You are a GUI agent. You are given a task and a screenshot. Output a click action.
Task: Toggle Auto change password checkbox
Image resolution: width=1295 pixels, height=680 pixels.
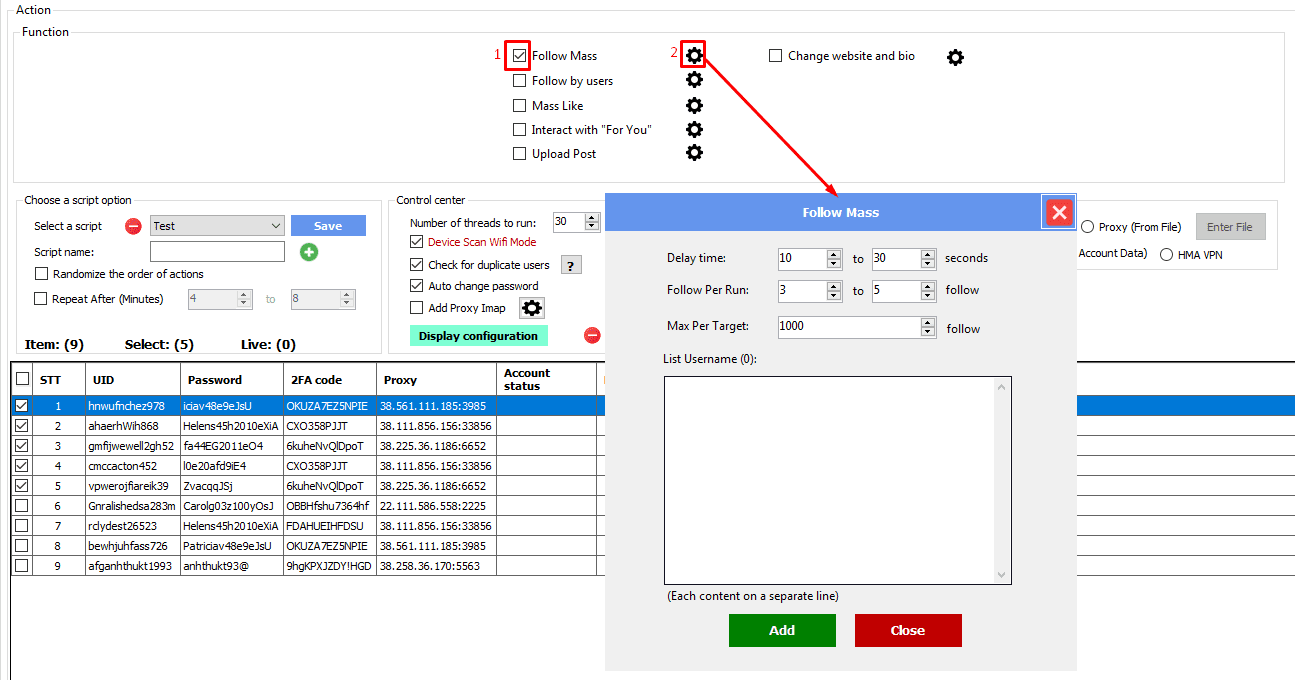point(417,286)
